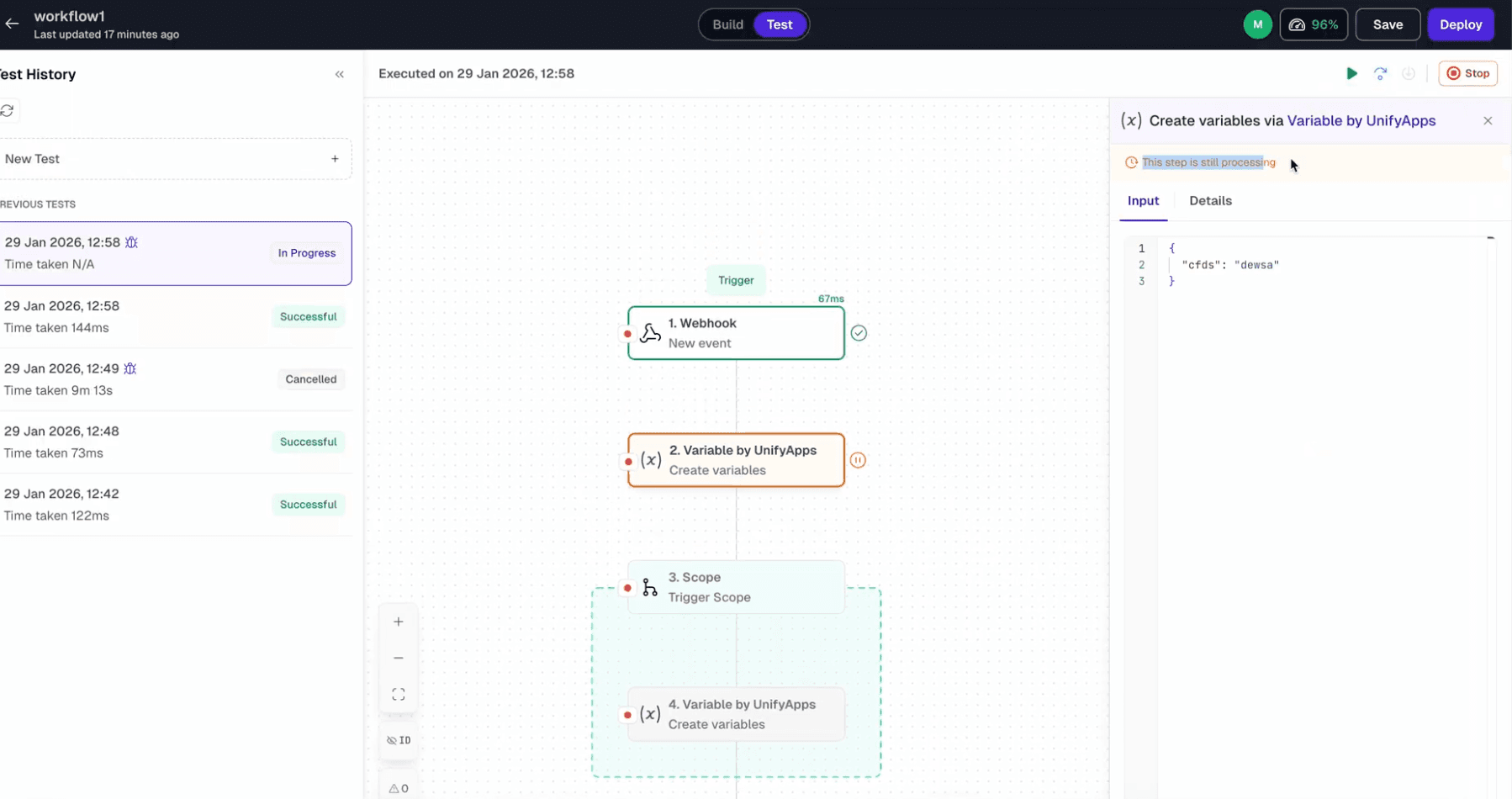Click the green play run icon
This screenshot has width=1512, height=799.
[x=1351, y=74]
